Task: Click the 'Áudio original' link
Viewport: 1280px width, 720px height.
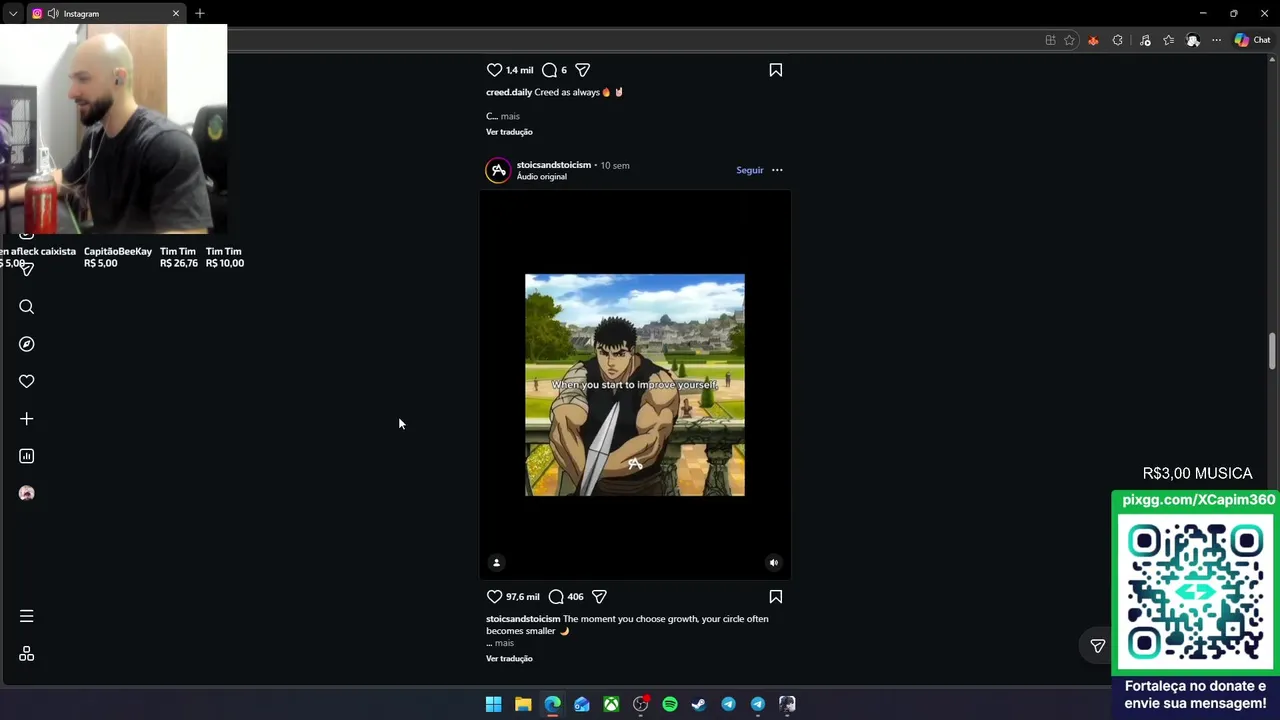Action: 542,177
